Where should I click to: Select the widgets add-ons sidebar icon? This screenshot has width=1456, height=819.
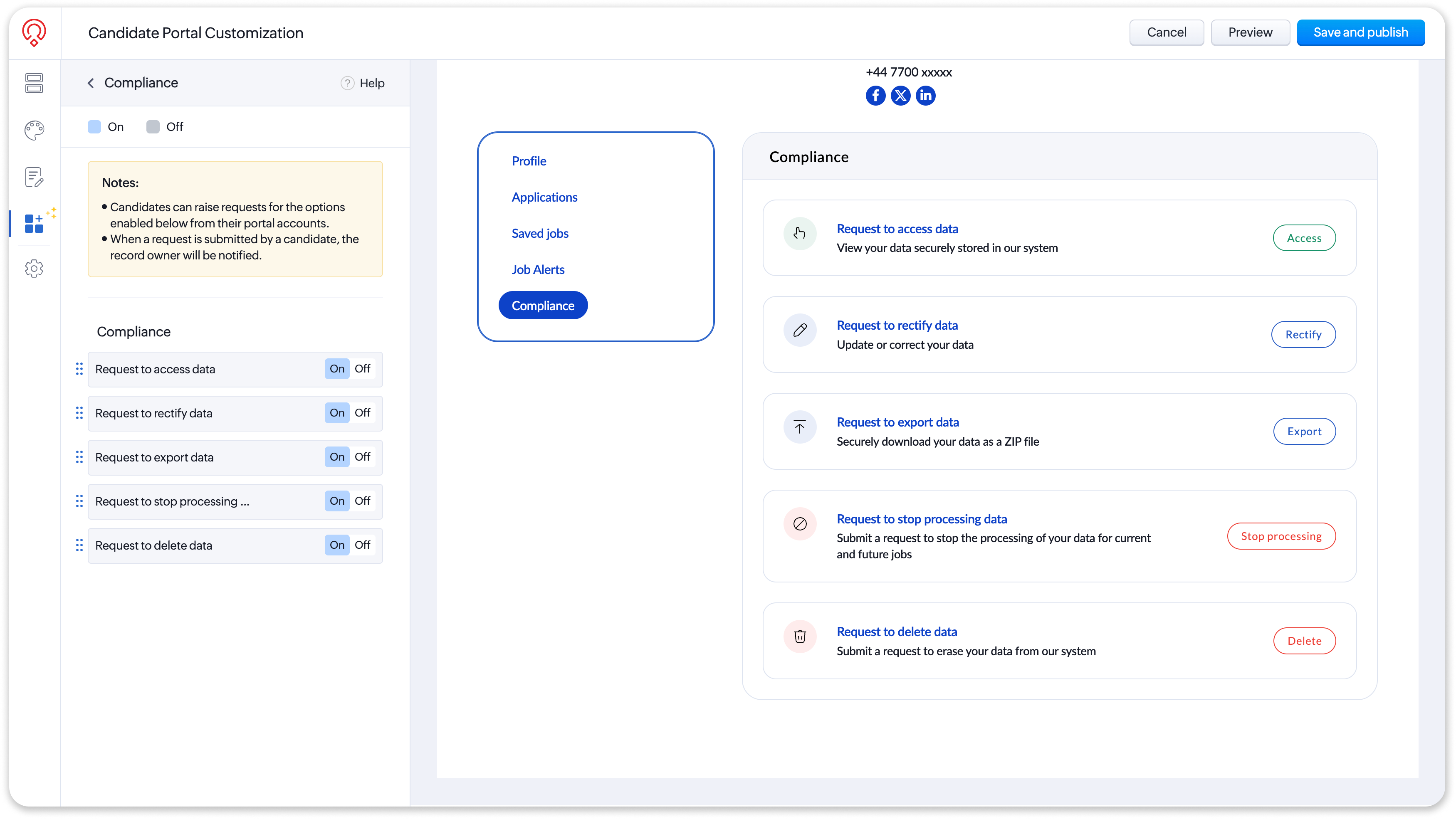coord(34,223)
